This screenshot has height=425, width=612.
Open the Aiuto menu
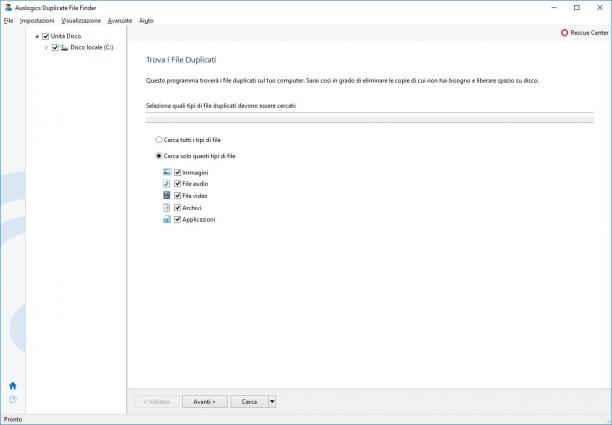[146, 21]
